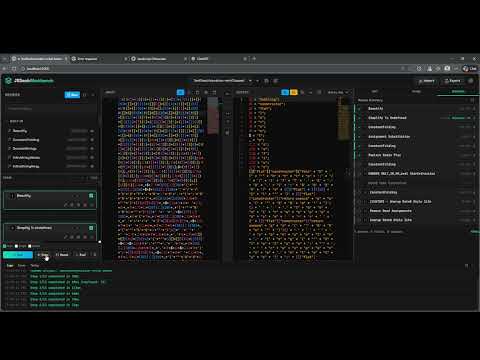Select the active green tab in right panel
The width and height of the screenshot is (480, 360).
click(x=458, y=91)
